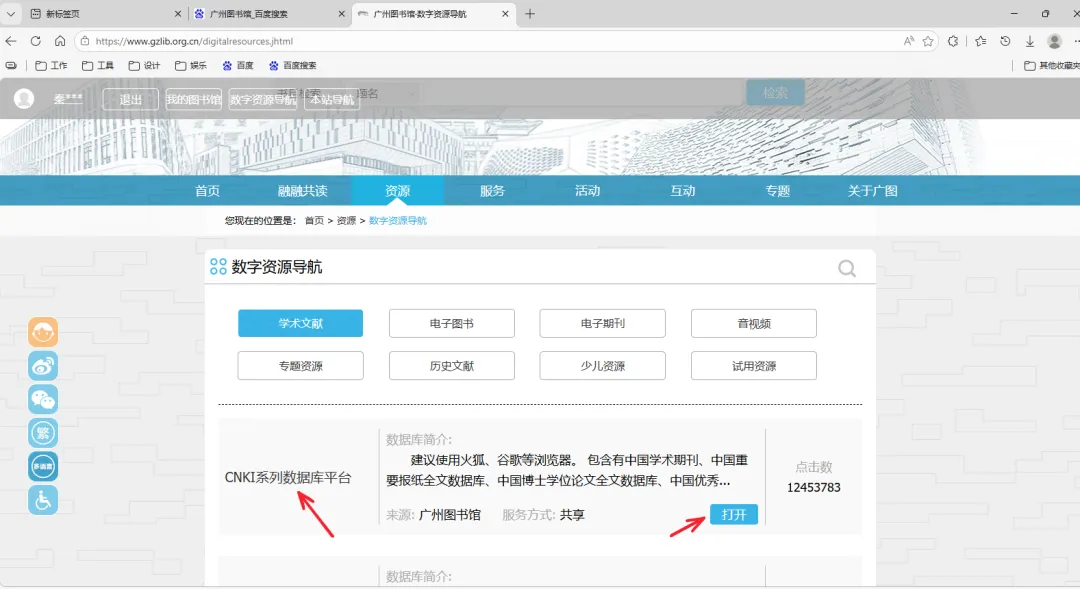This screenshot has height=589, width=1080.
Task: Open the 融融共读 navigation menu
Action: tap(302, 191)
